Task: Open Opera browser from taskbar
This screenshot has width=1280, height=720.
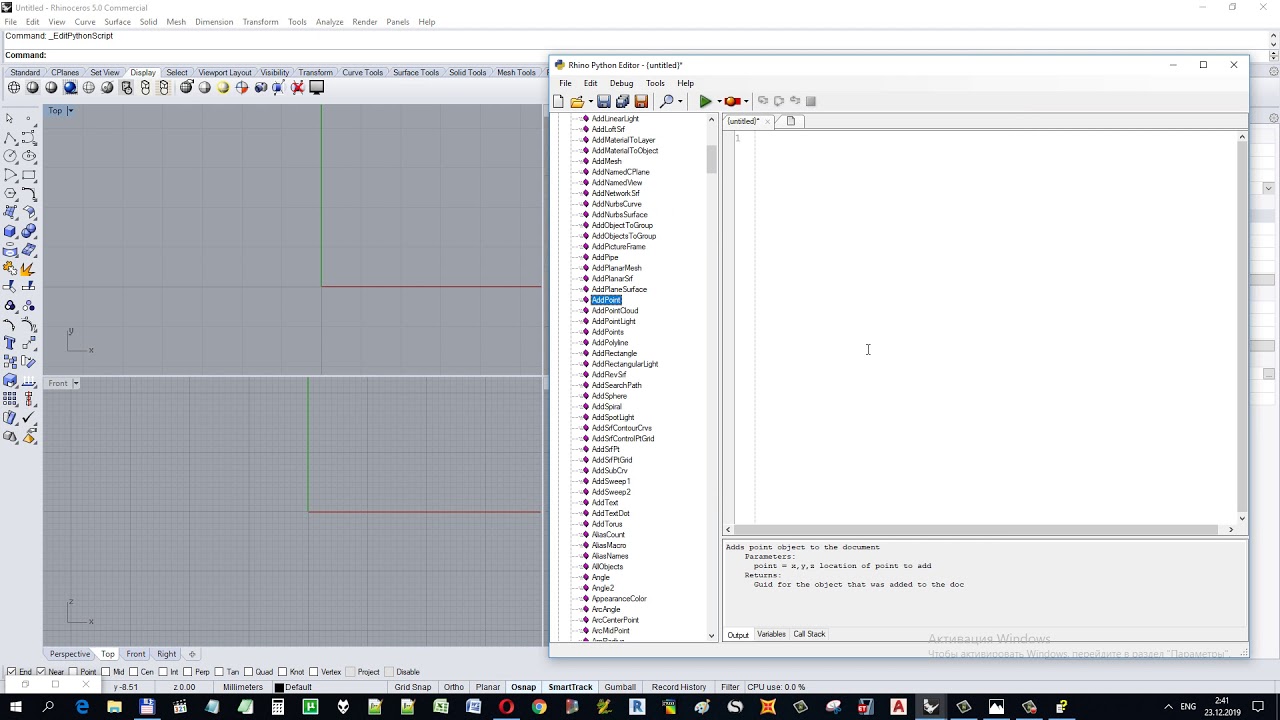Action: (506, 707)
